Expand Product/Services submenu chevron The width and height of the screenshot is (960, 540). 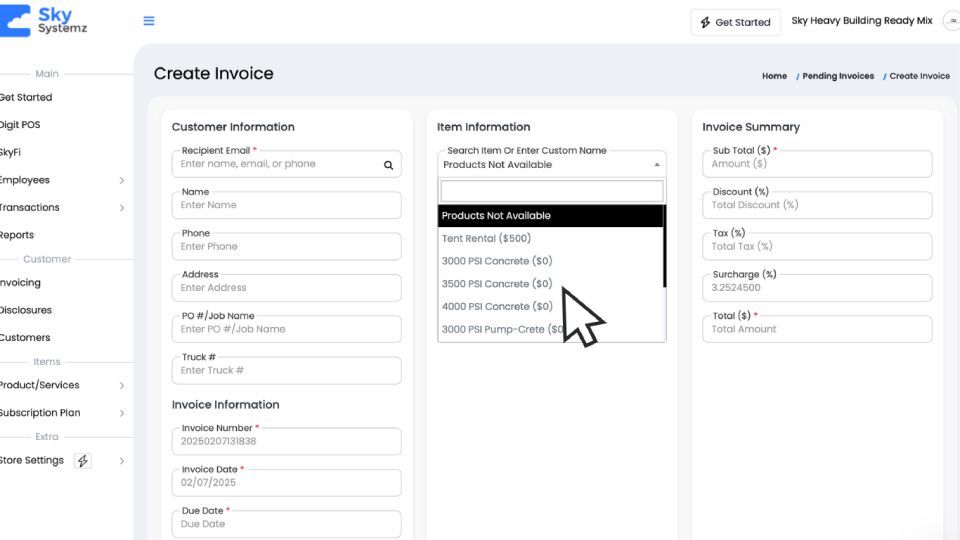122,386
